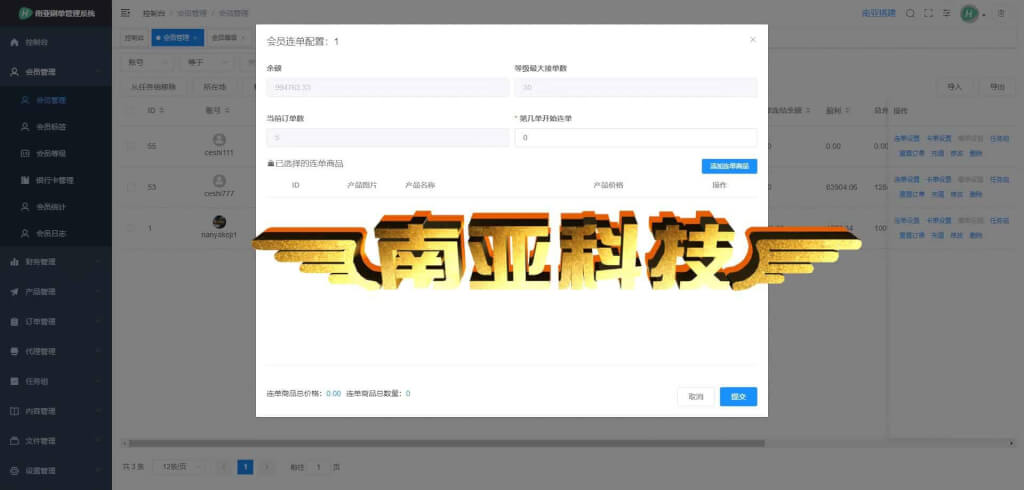Close the third page tab
This screenshot has width=1024, height=490.
pyautogui.click(x=244, y=38)
